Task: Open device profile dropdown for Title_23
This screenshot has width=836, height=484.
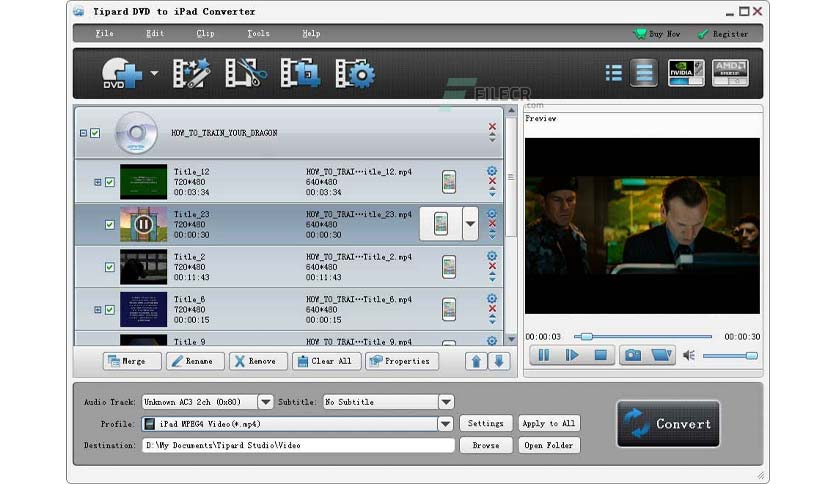Action: 470,224
